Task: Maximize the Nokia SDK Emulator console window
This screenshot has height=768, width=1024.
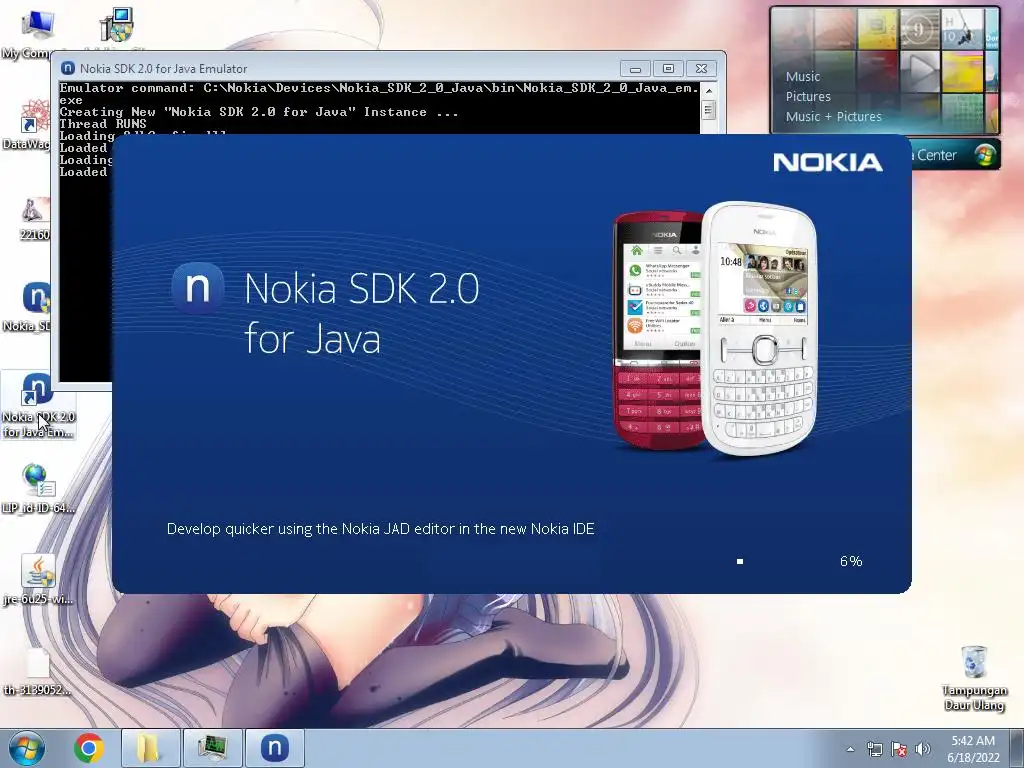Action: pos(668,69)
